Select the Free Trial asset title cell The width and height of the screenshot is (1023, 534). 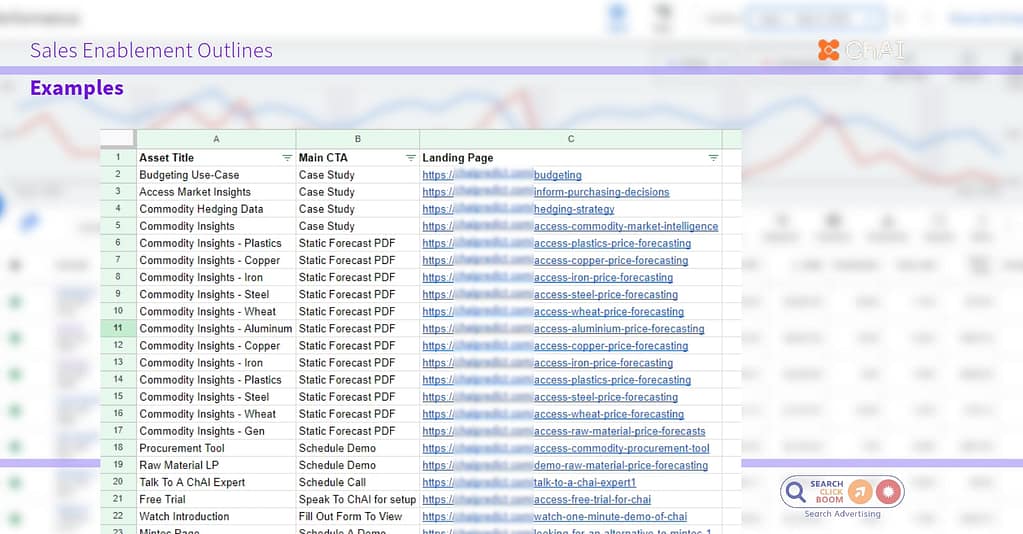(x=164, y=499)
